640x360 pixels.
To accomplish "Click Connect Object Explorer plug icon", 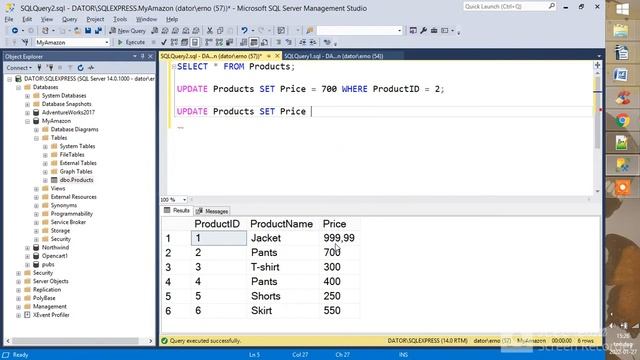I will 40,68.
